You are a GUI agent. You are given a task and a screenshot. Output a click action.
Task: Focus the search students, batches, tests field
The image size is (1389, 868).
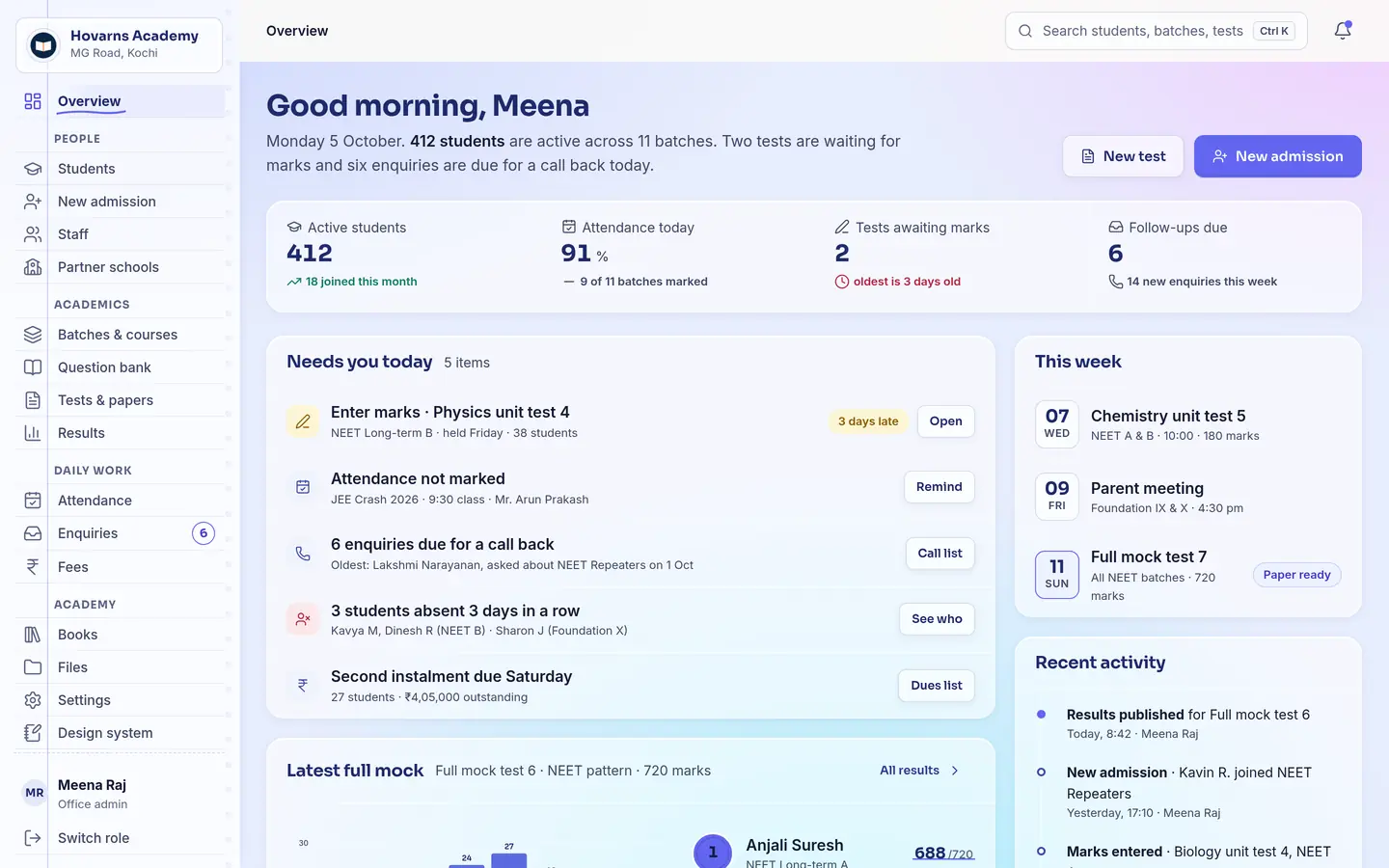coord(1156,31)
